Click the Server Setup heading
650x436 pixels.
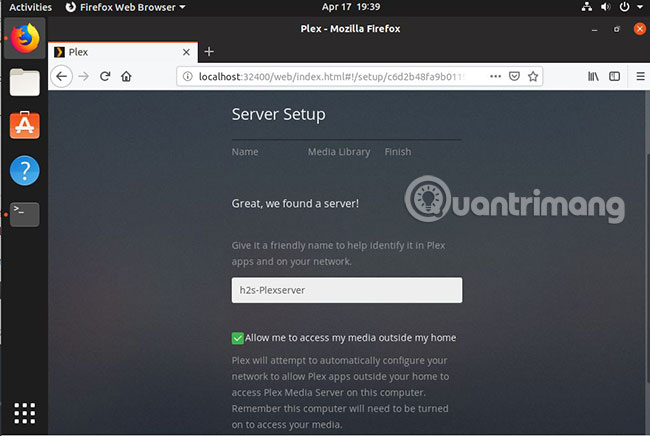pos(279,115)
